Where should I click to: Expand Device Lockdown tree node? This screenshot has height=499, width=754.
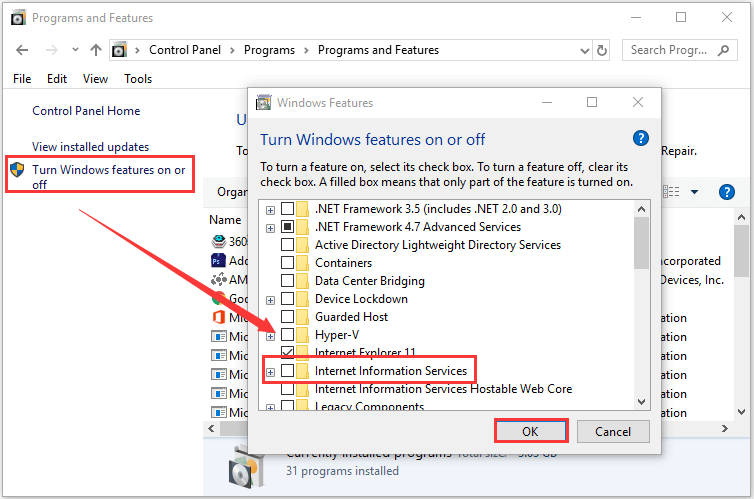tap(270, 300)
